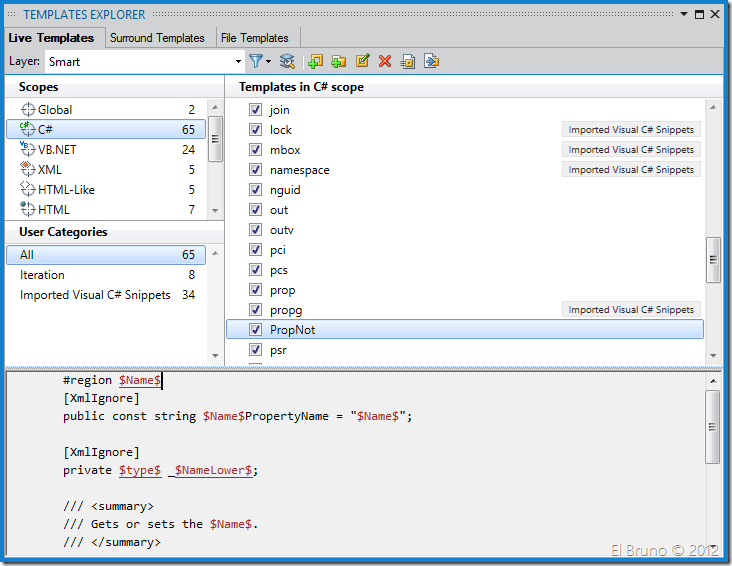Click the New Template toolbar icon
Screen dimensions: 732x566
tap(316, 61)
